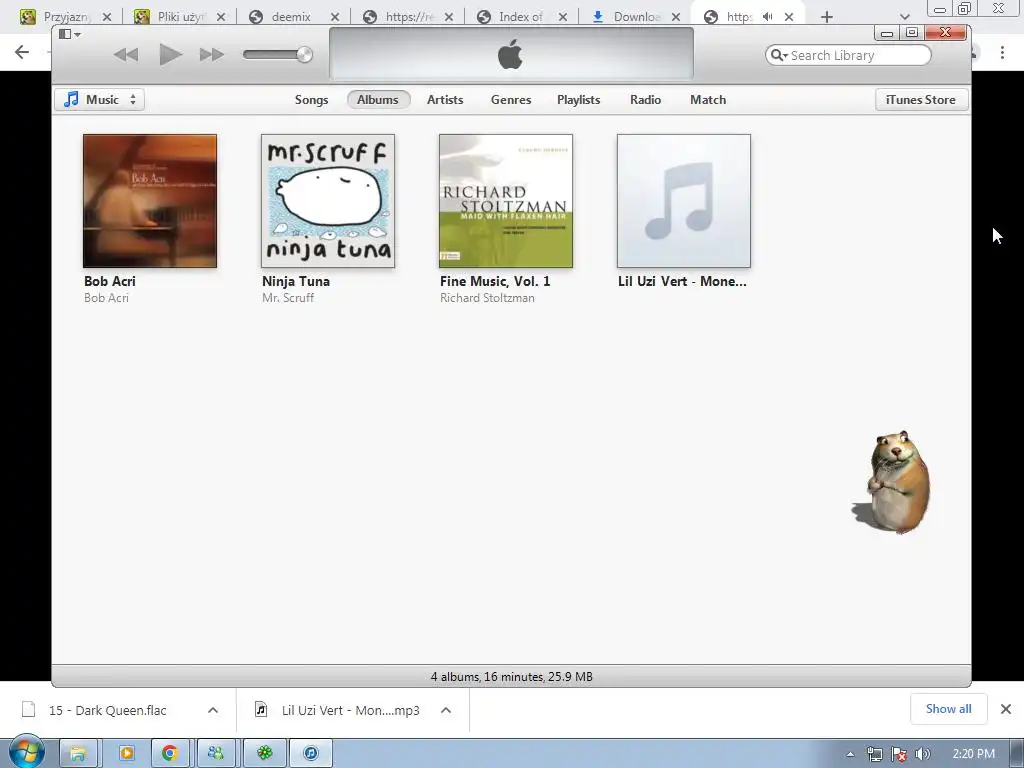Click the Richard Stoltzman artist name
Image resolution: width=1024 pixels, height=768 pixels.
(487, 298)
